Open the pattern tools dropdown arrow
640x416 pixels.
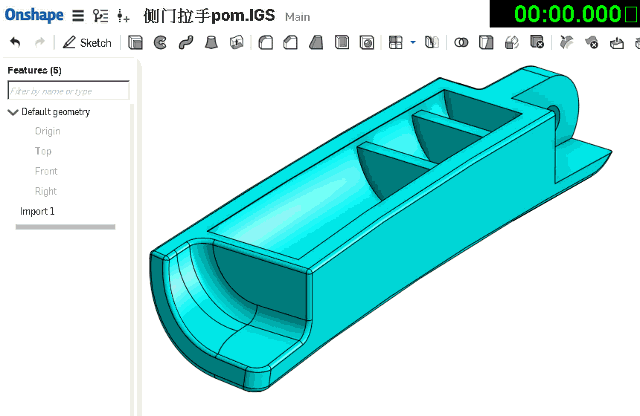413,42
